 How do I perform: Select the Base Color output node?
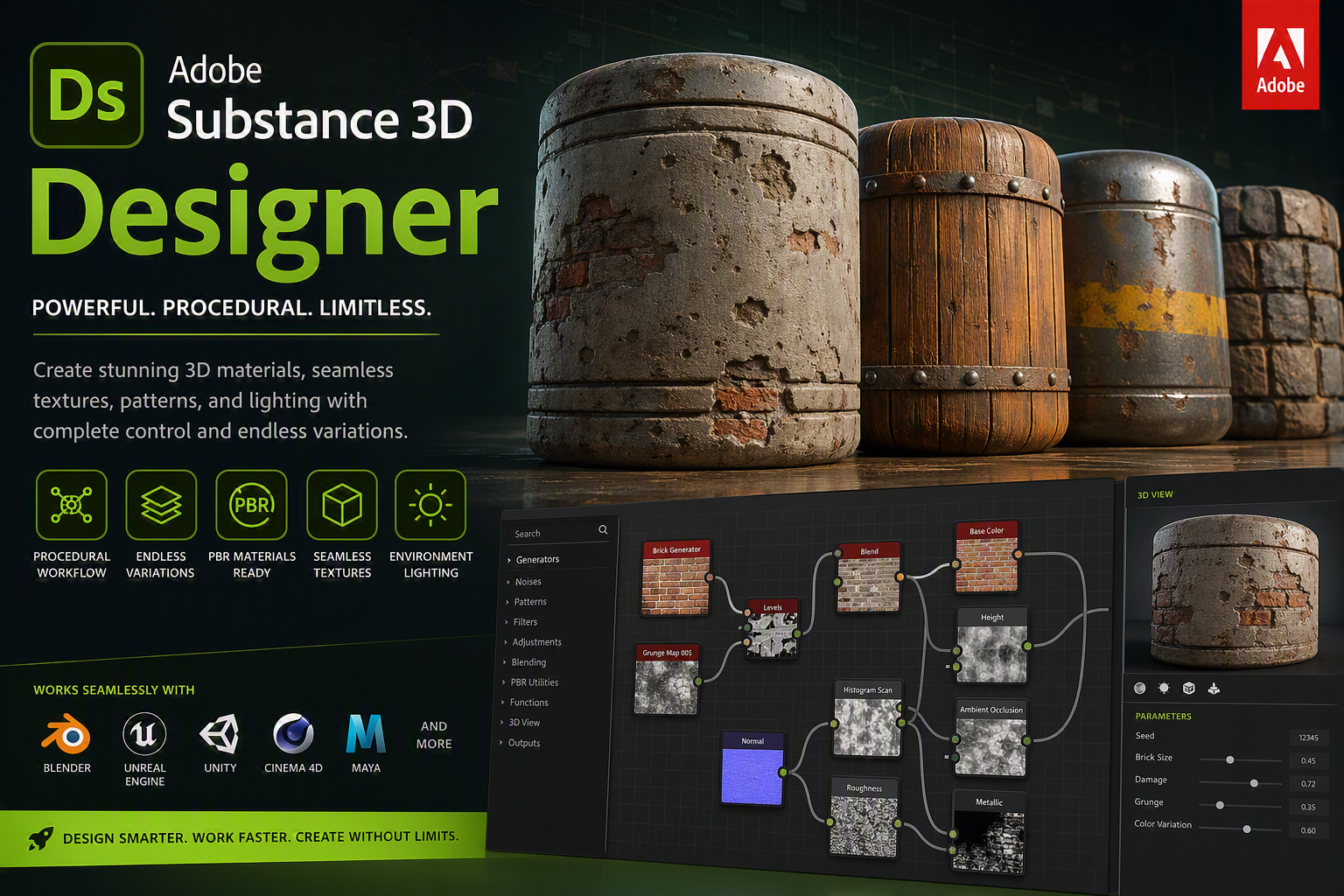point(987,557)
